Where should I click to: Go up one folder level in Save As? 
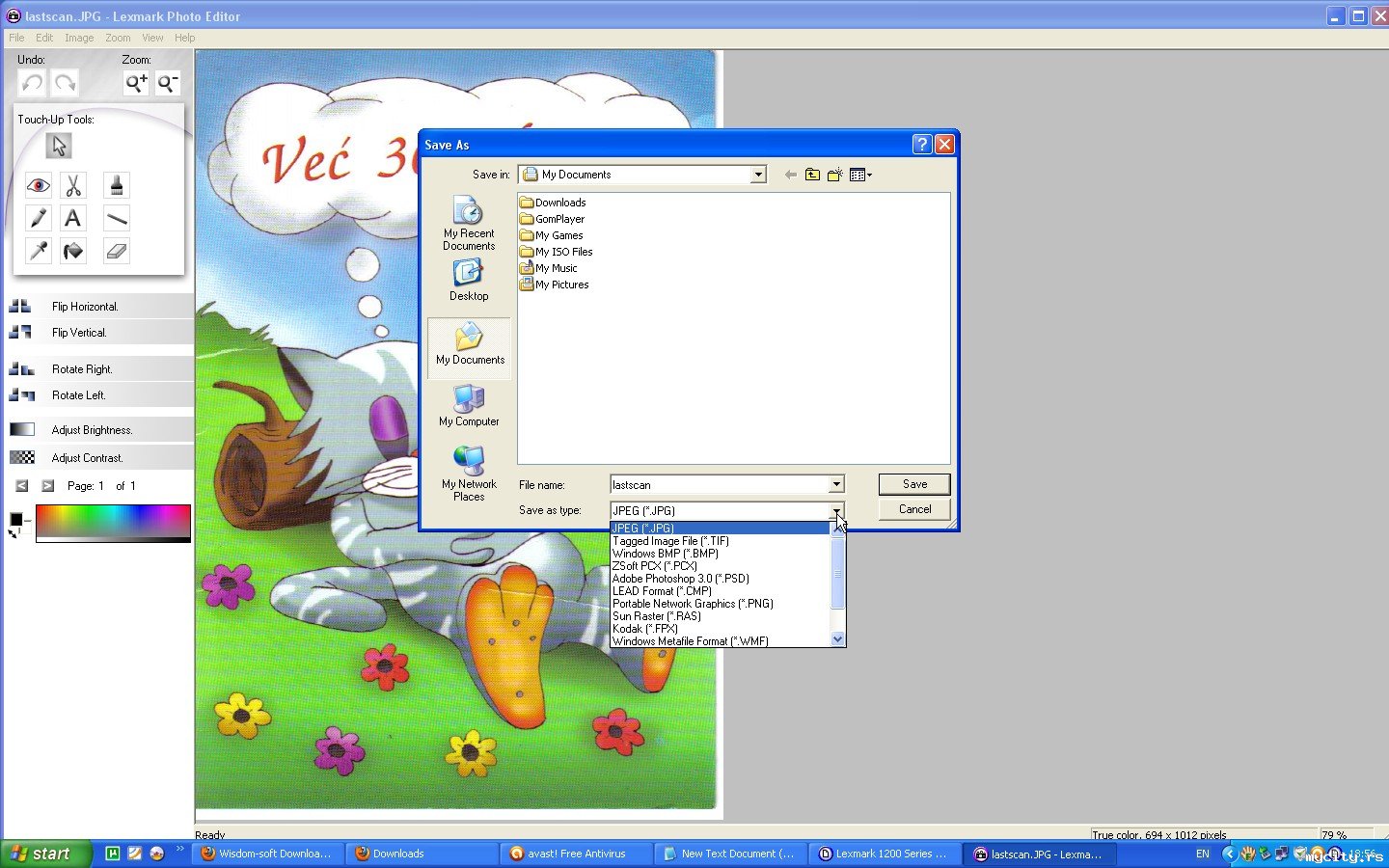click(x=812, y=175)
